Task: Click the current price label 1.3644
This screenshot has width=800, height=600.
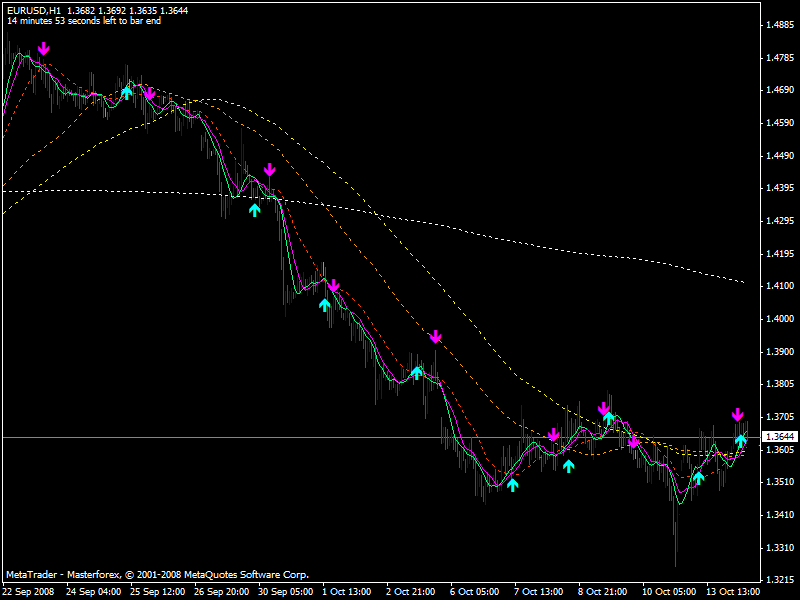Action: [780, 437]
